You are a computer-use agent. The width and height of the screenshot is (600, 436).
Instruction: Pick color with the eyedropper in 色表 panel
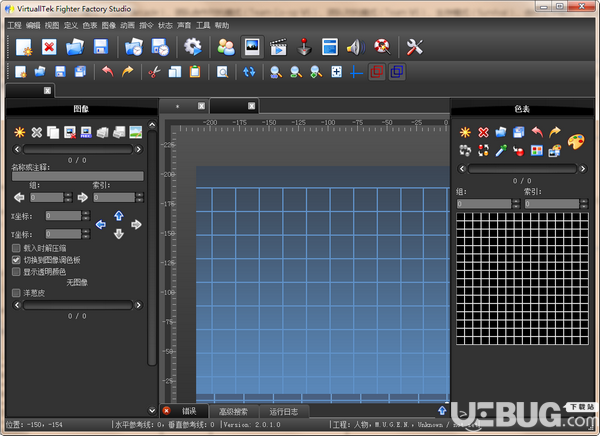501,150
